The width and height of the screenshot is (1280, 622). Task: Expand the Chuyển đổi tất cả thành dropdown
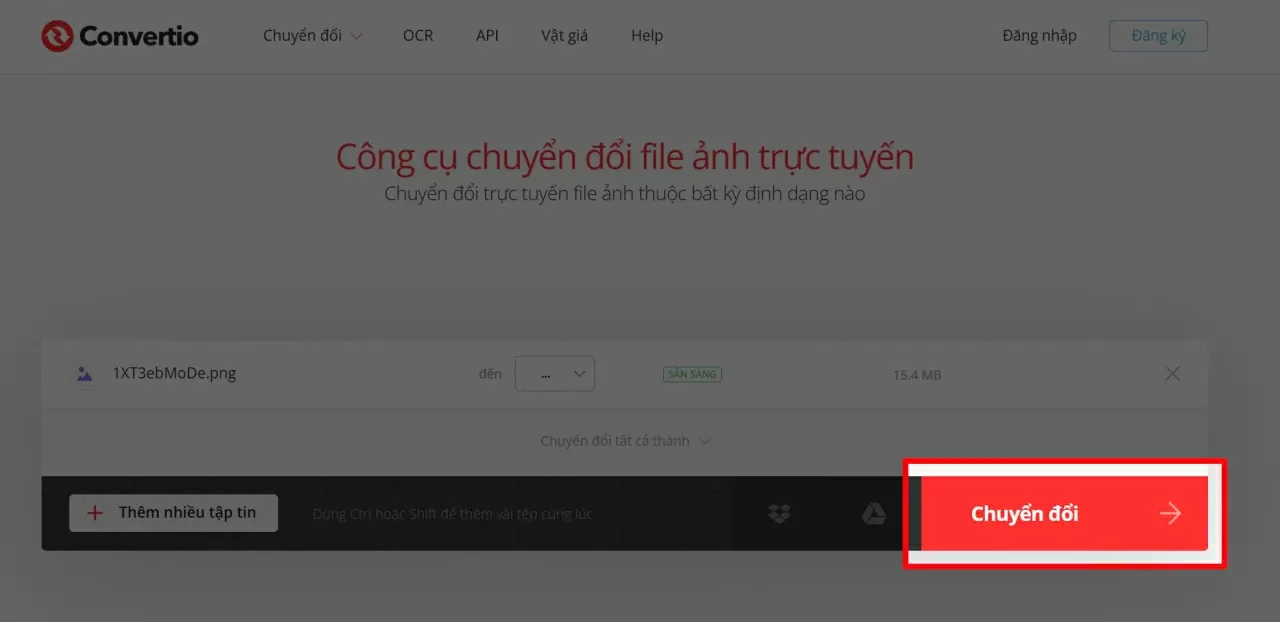[x=625, y=440]
